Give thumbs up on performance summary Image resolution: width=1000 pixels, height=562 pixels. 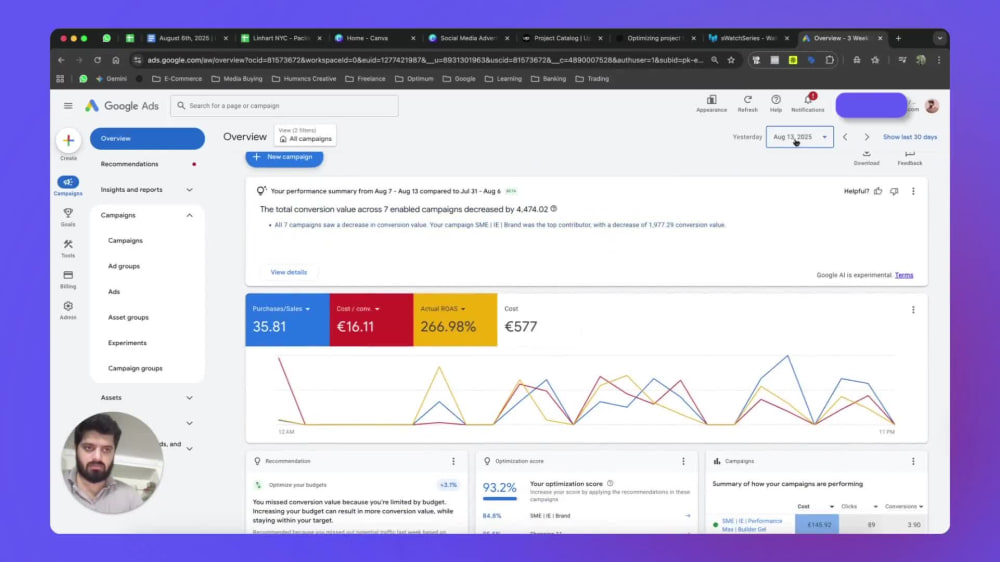[878, 191]
